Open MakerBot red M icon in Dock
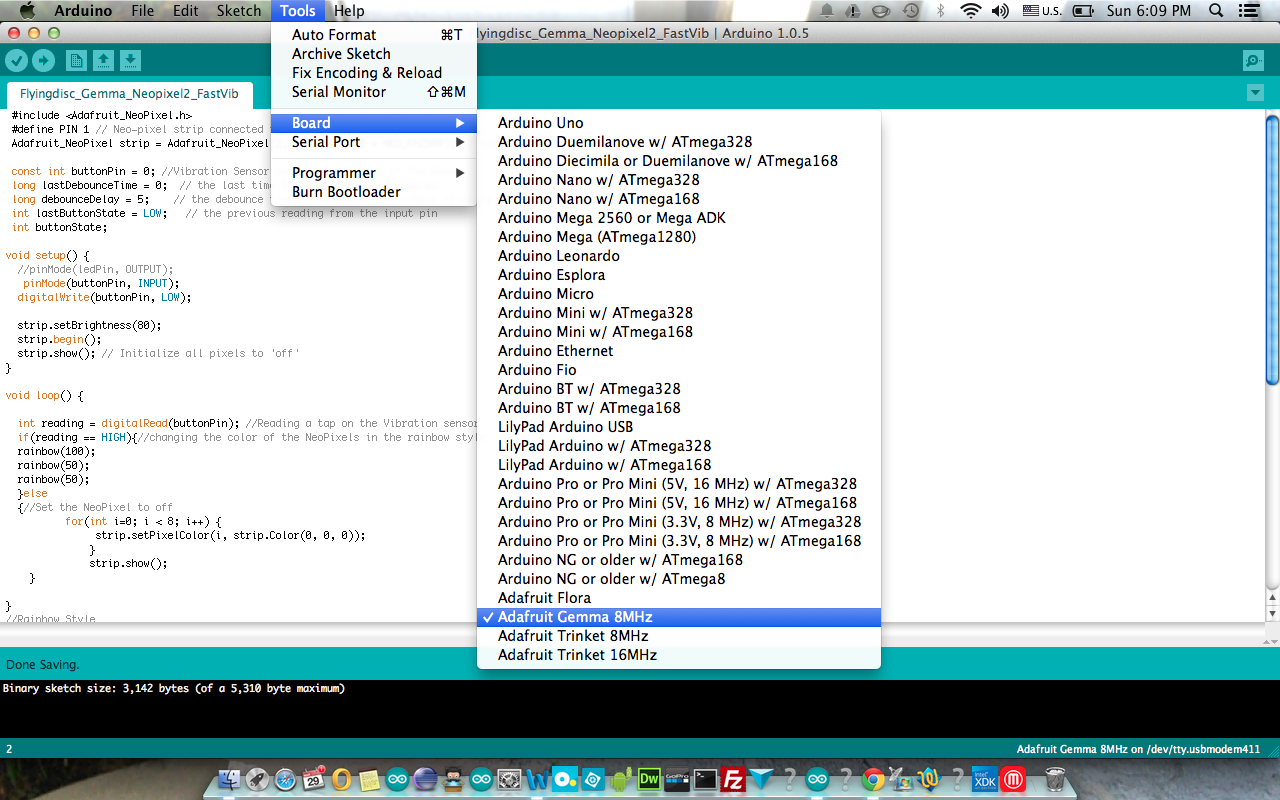This screenshot has height=800, width=1280. 1014,779
